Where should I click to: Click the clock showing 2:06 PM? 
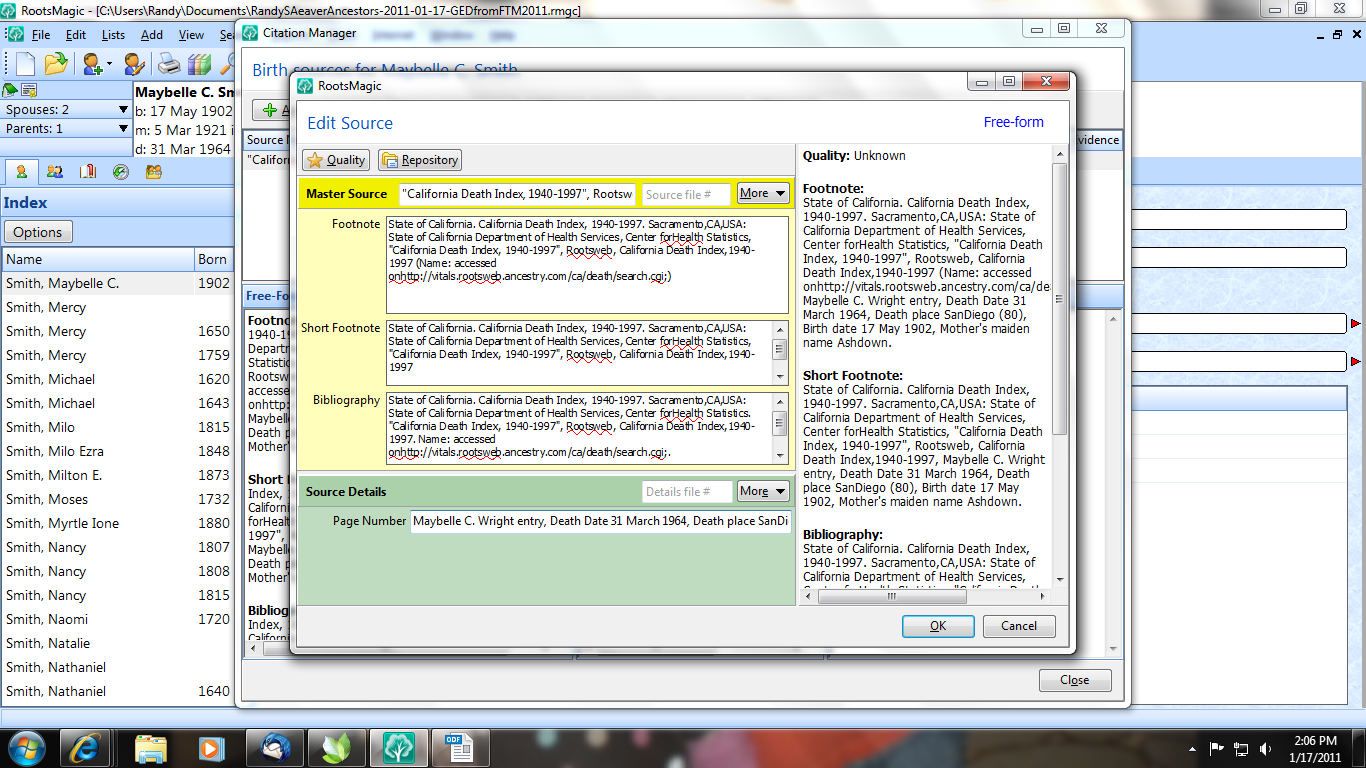click(1314, 740)
